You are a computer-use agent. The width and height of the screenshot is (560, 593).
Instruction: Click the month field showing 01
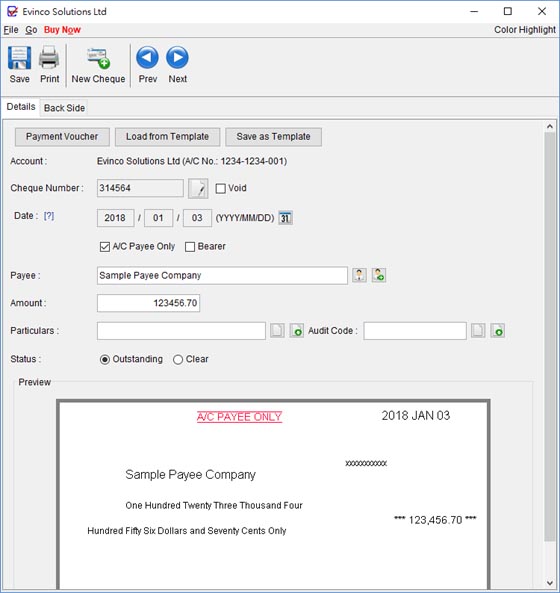(158, 218)
